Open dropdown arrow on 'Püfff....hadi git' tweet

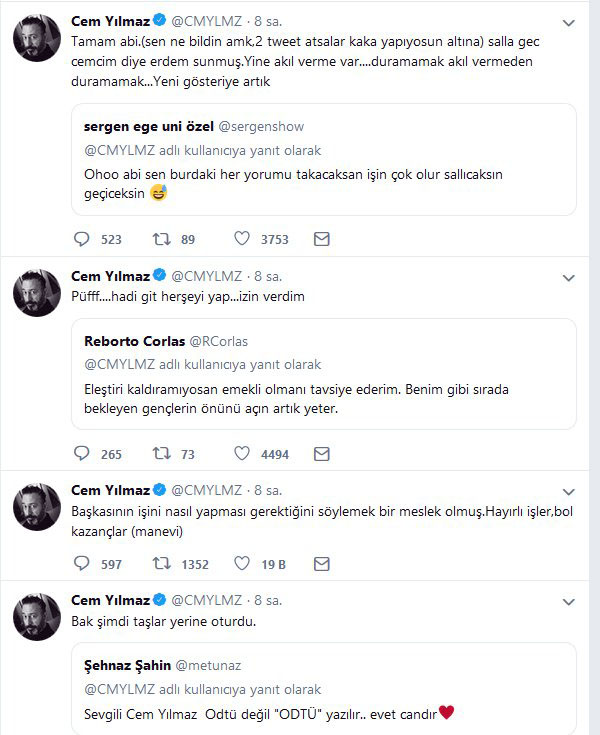click(x=568, y=276)
